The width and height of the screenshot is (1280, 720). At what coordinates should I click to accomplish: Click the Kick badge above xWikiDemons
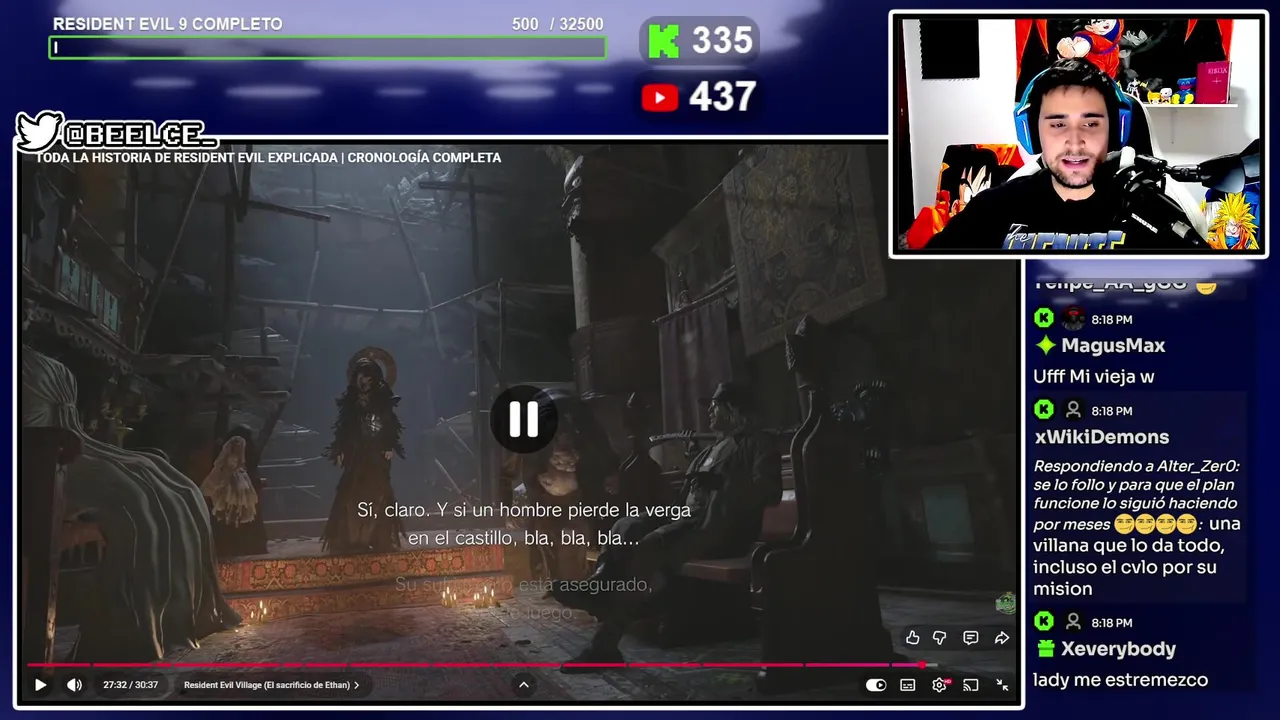pos(1044,410)
